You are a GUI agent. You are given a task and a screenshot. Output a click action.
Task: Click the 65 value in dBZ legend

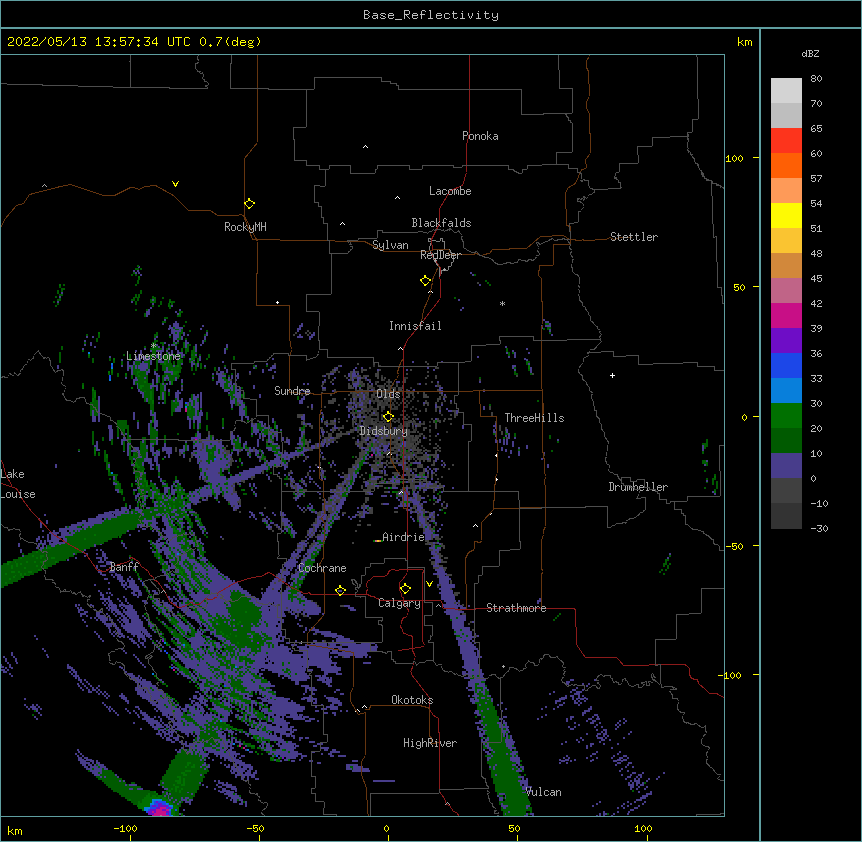[x=816, y=128]
